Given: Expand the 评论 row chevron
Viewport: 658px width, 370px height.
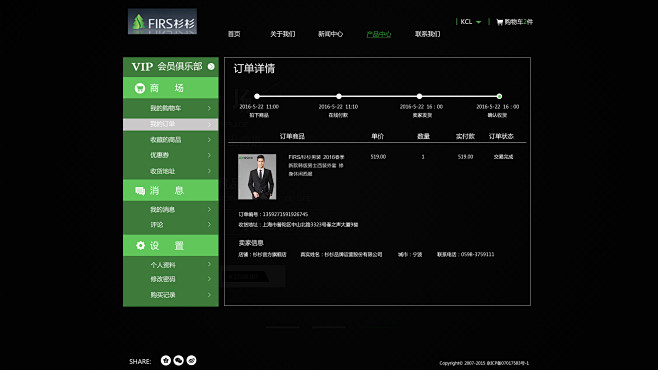Looking at the screenshot, I should point(209,225).
